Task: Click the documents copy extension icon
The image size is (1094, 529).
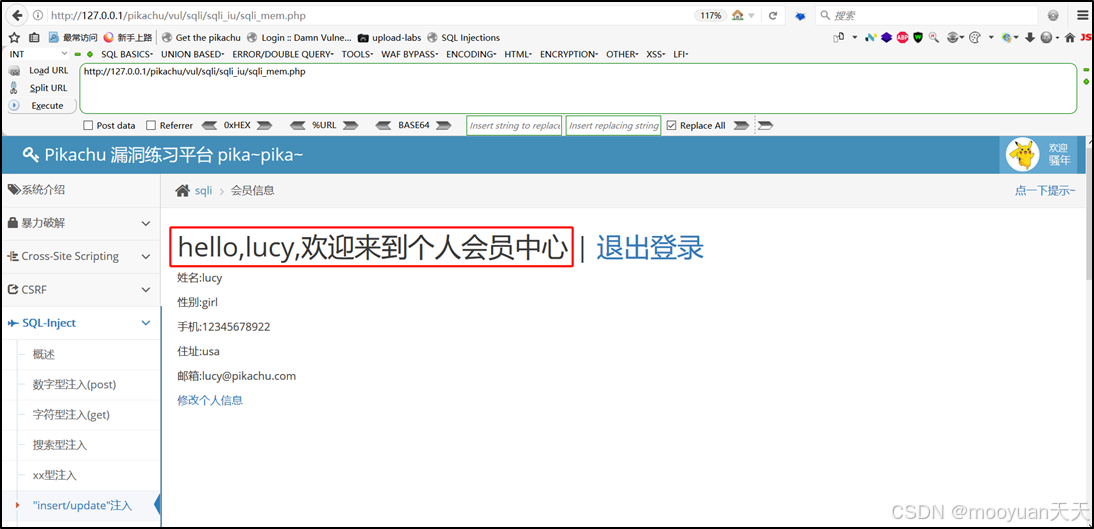Action: pos(837,38)
